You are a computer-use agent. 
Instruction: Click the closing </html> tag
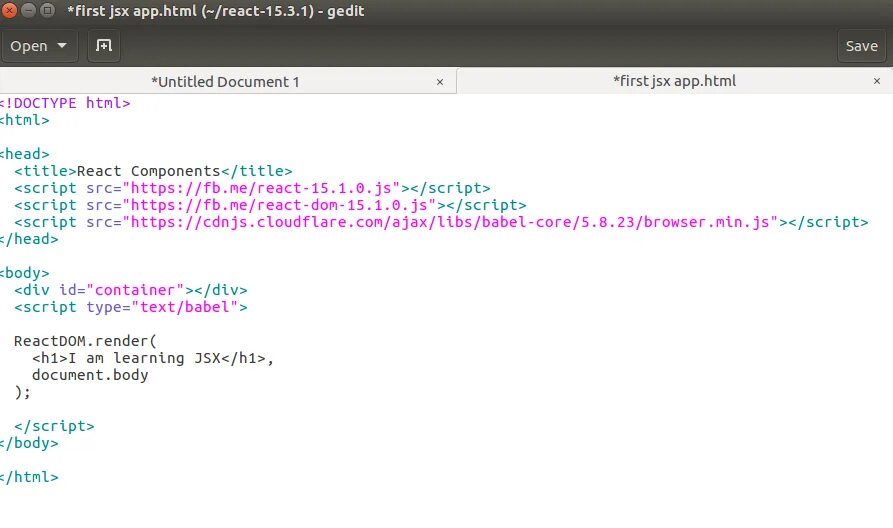pos(29,477)
